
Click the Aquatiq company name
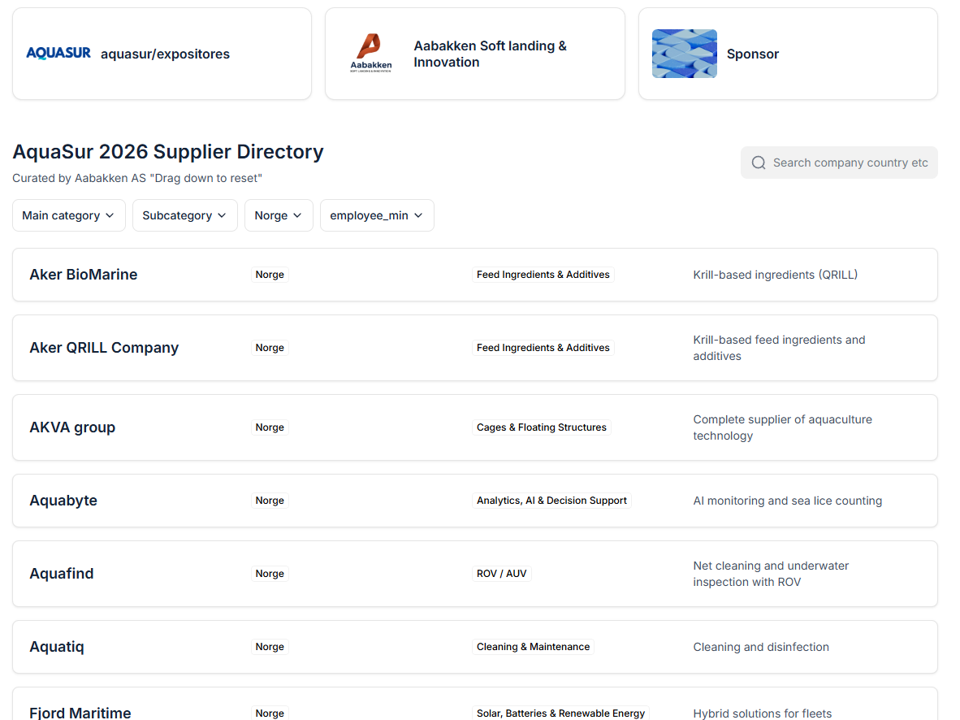[57, 647]
